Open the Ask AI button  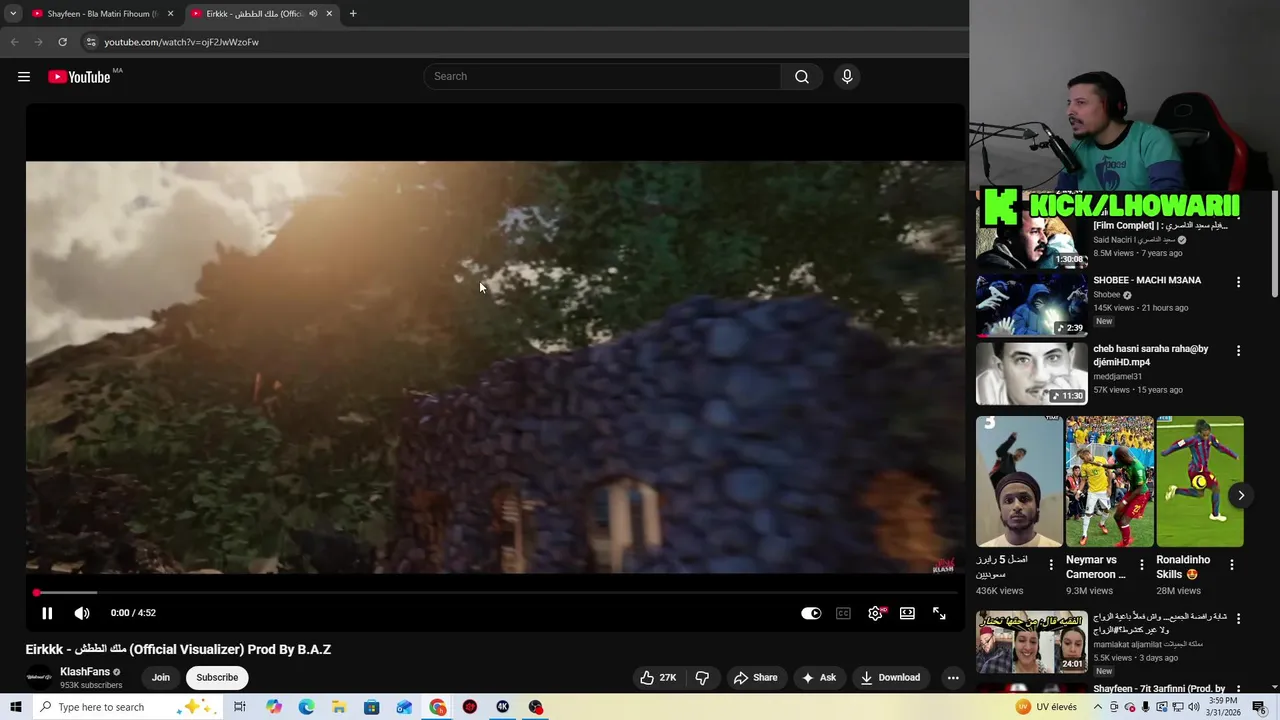[x=819, y=677]
